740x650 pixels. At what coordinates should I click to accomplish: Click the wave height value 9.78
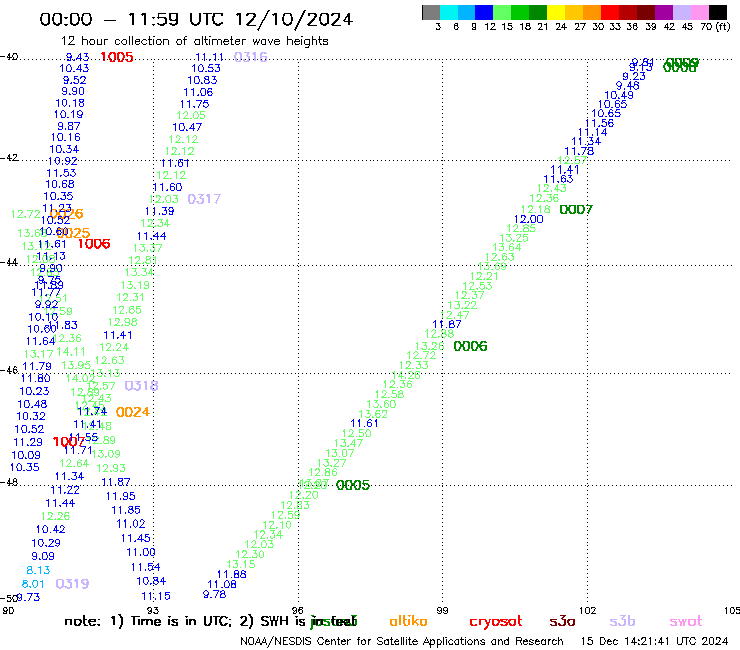(215, 594)
